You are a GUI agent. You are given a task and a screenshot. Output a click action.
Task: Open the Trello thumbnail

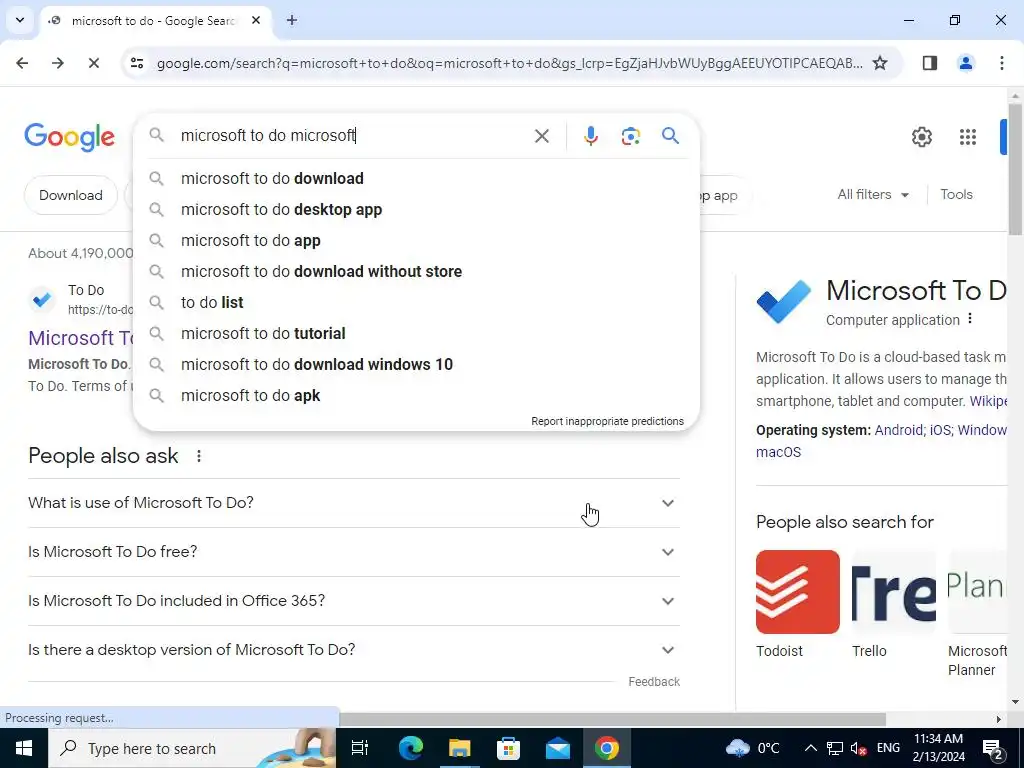893,592
